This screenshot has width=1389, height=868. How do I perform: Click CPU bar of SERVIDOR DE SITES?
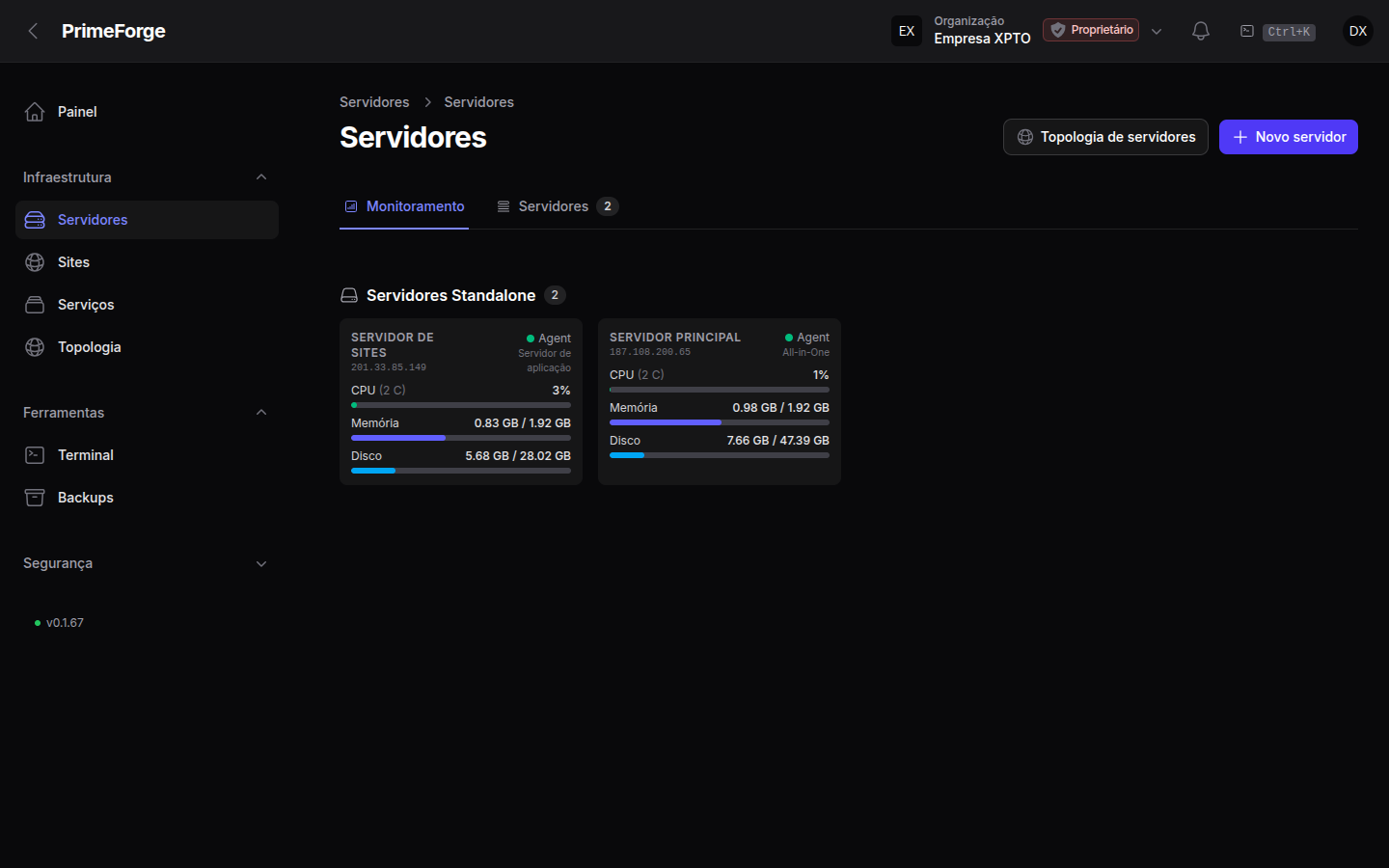[x=461, y=405]
